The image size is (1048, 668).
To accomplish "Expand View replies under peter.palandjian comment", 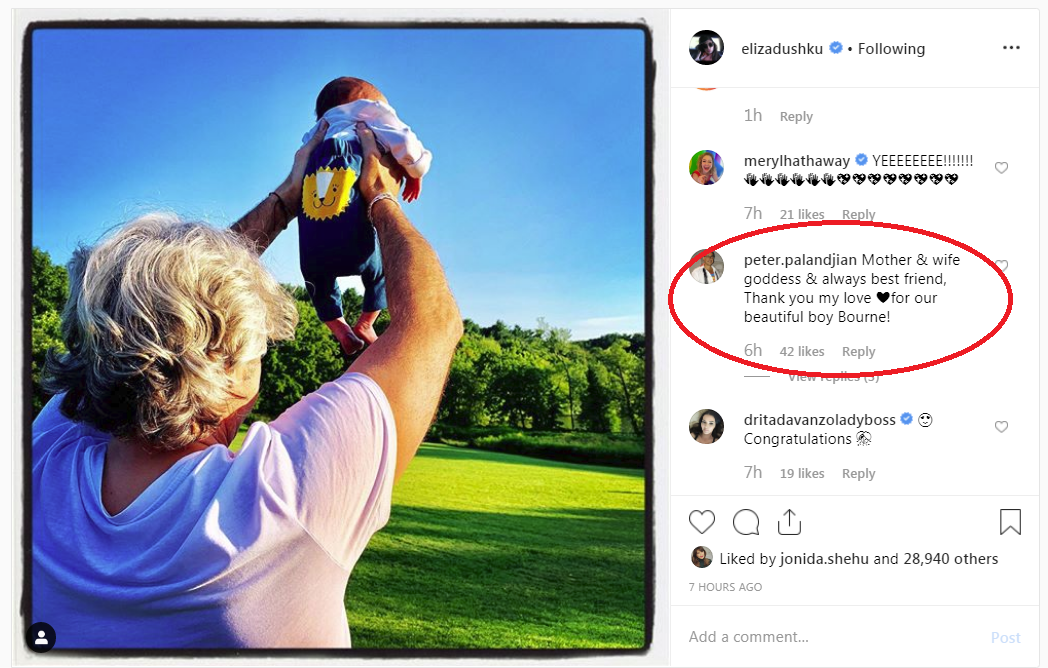I will pos(833,377).
